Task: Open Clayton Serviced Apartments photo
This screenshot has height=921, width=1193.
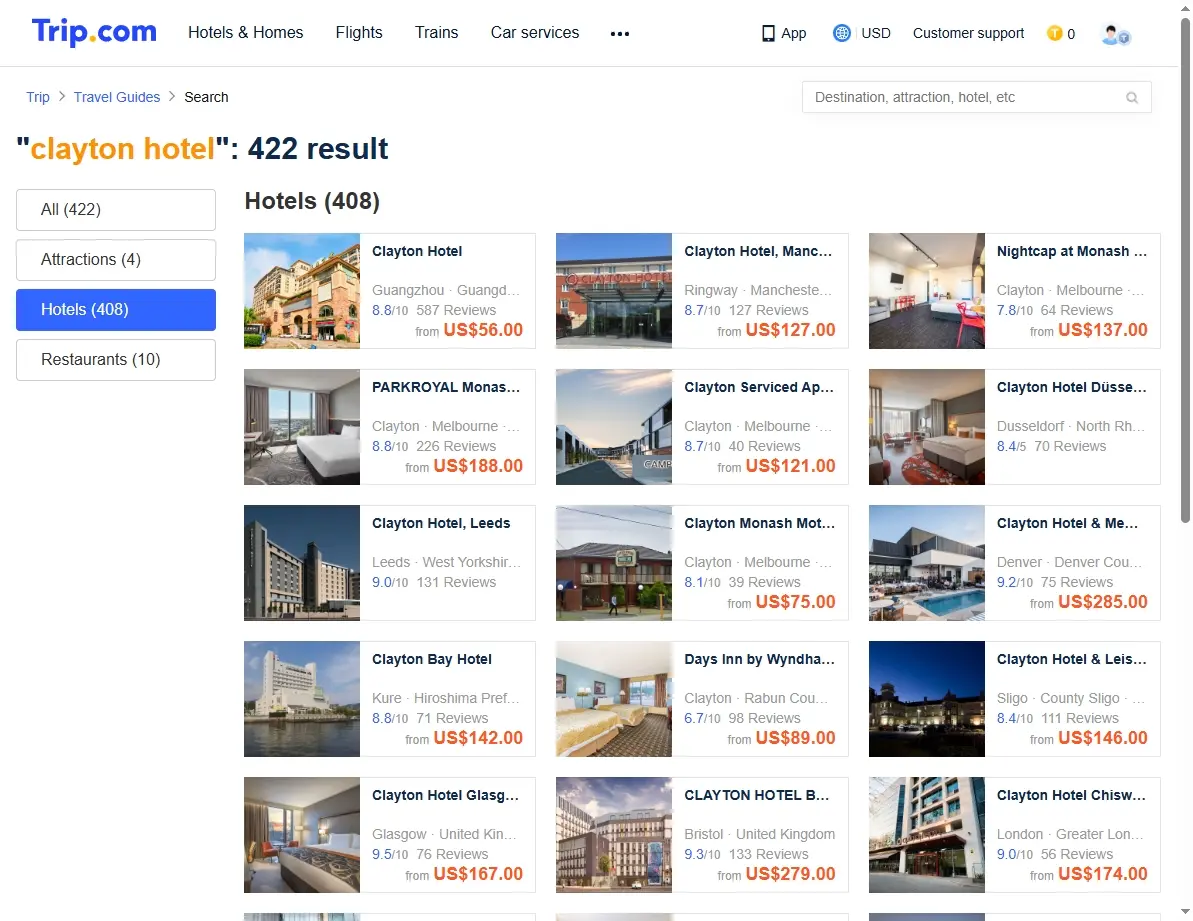Action: [614, 427]
